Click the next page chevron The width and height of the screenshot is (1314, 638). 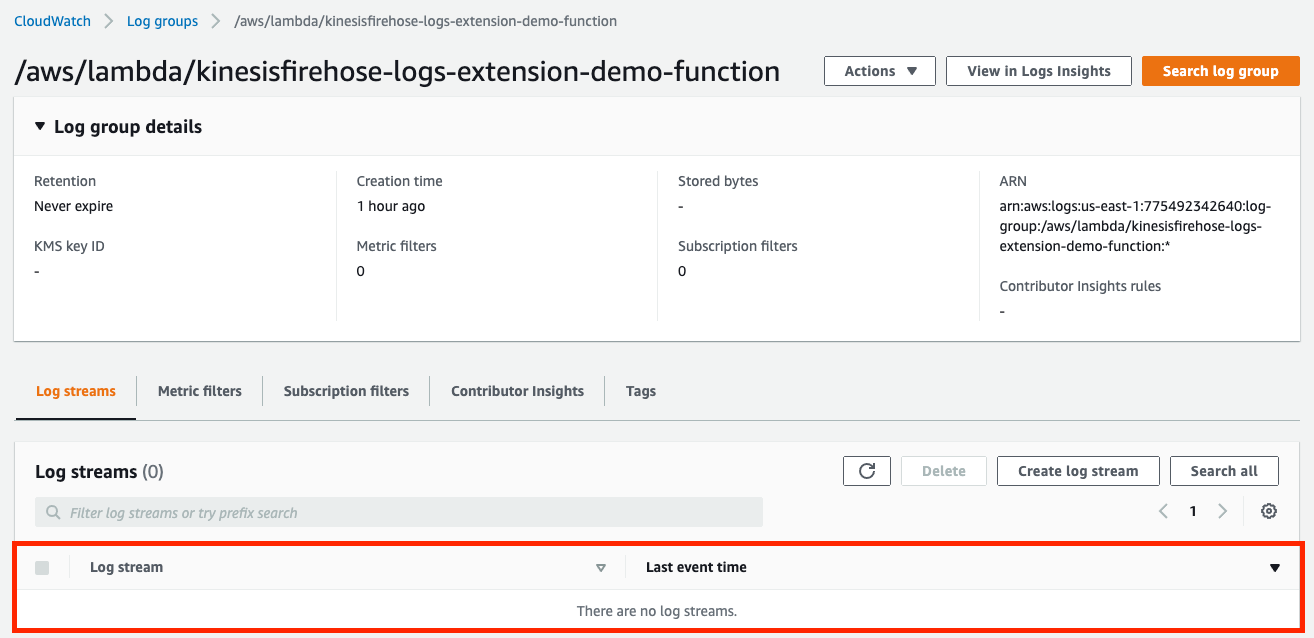[x=1223, y=511]
